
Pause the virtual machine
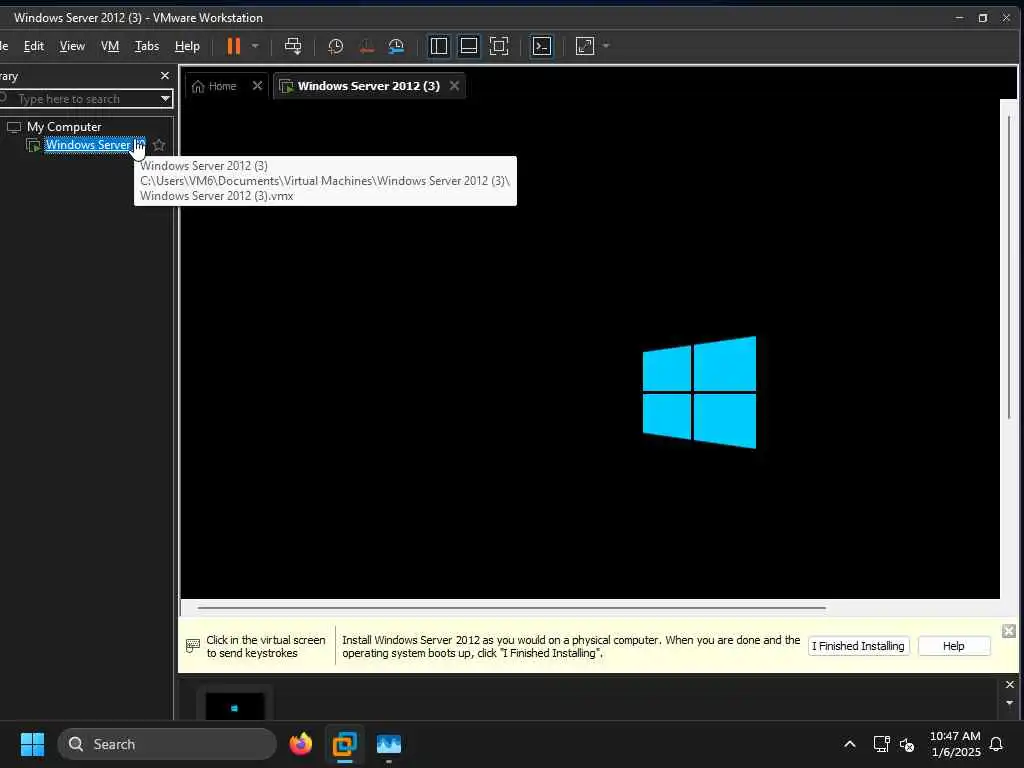[233, 46]
